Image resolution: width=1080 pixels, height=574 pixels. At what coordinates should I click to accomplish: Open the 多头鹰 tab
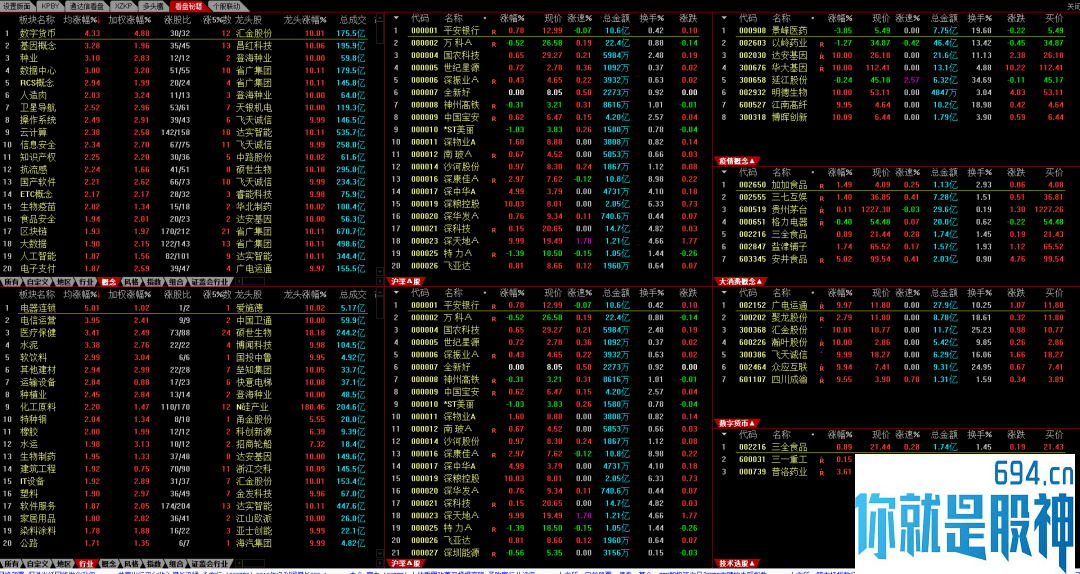click(153, 6)
